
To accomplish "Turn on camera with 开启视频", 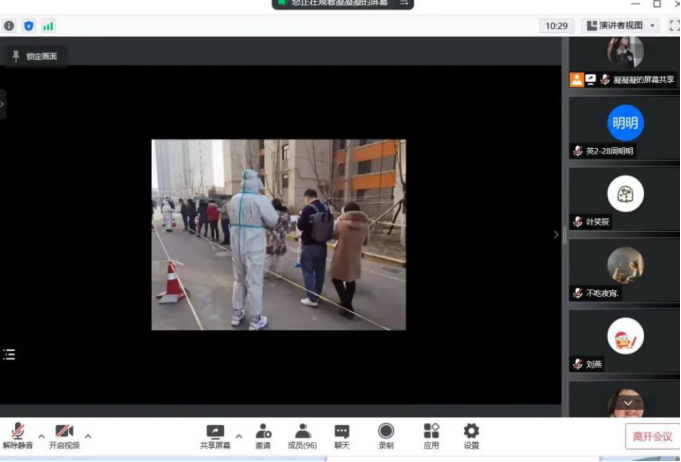I will click(x=64, y=431).
